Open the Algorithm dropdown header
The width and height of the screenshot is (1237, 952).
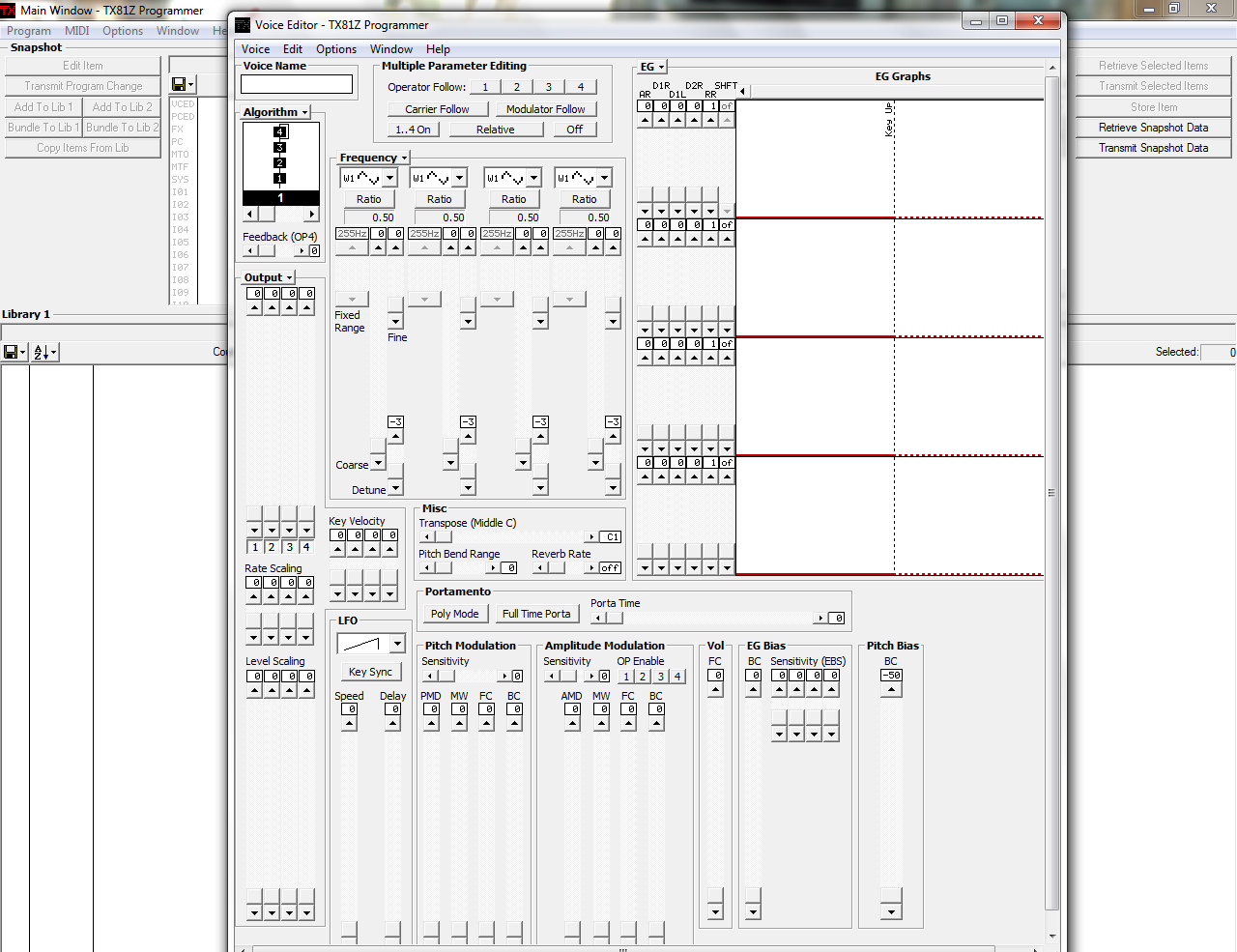click(275, 112)
